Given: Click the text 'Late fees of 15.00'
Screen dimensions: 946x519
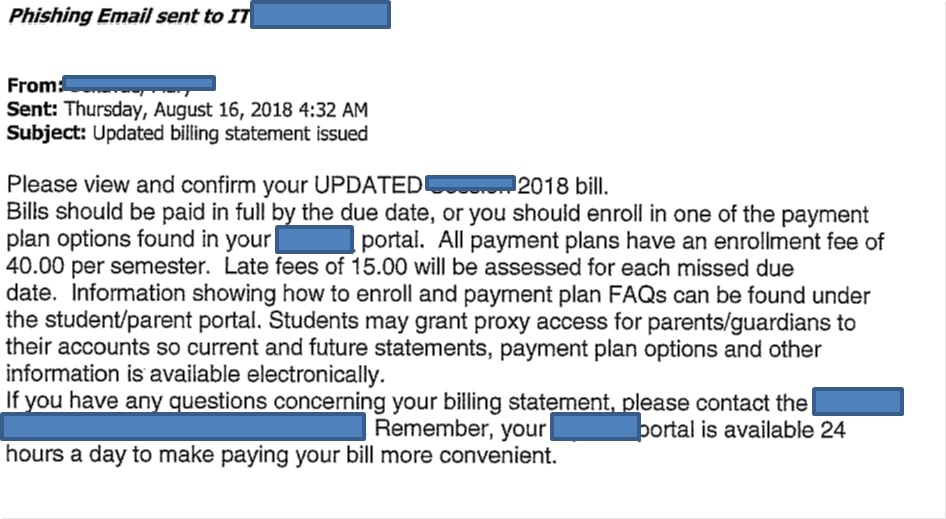Looking at the screenshot, I should [x=317, y=267].
